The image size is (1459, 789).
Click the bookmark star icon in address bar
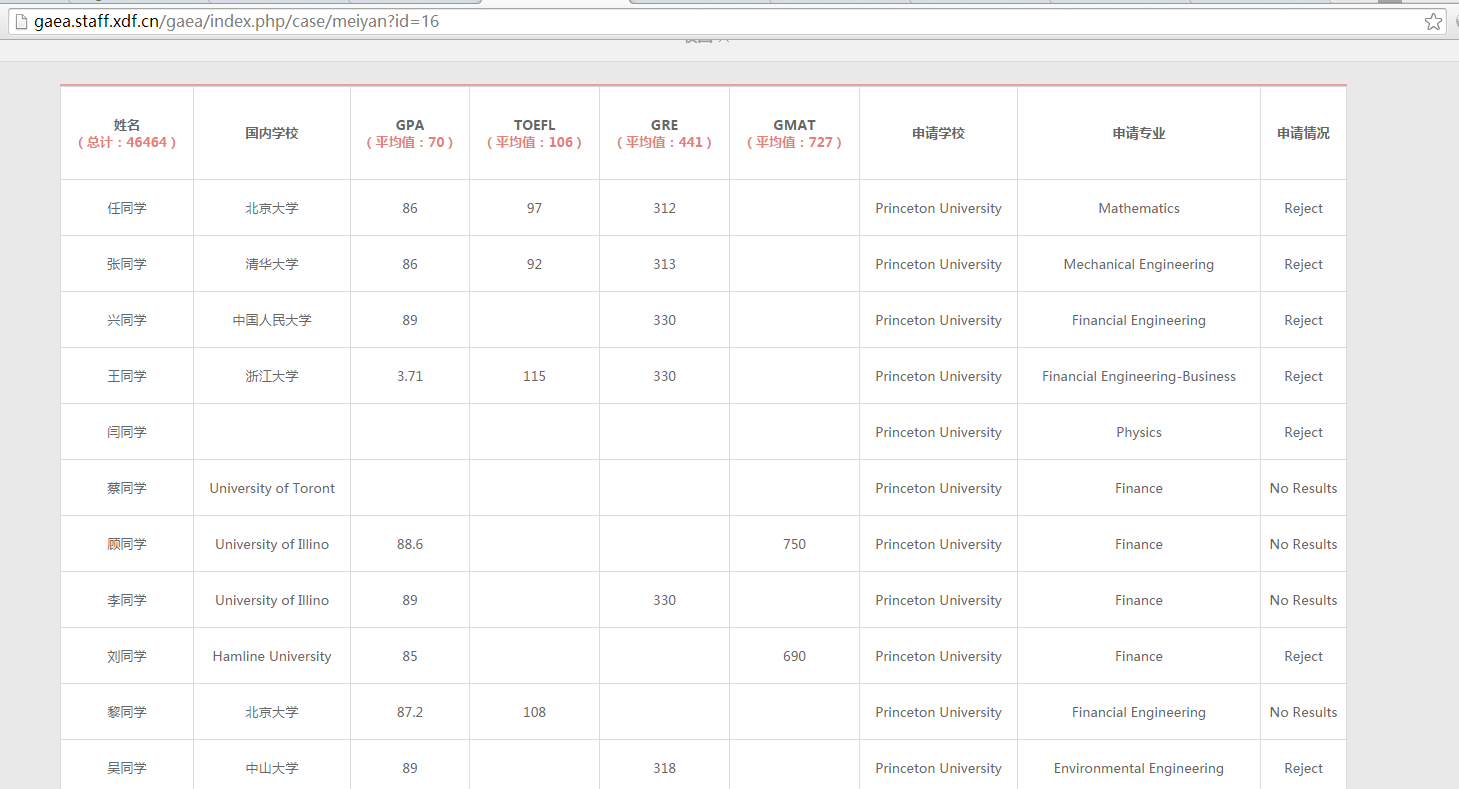point(1433,21)
